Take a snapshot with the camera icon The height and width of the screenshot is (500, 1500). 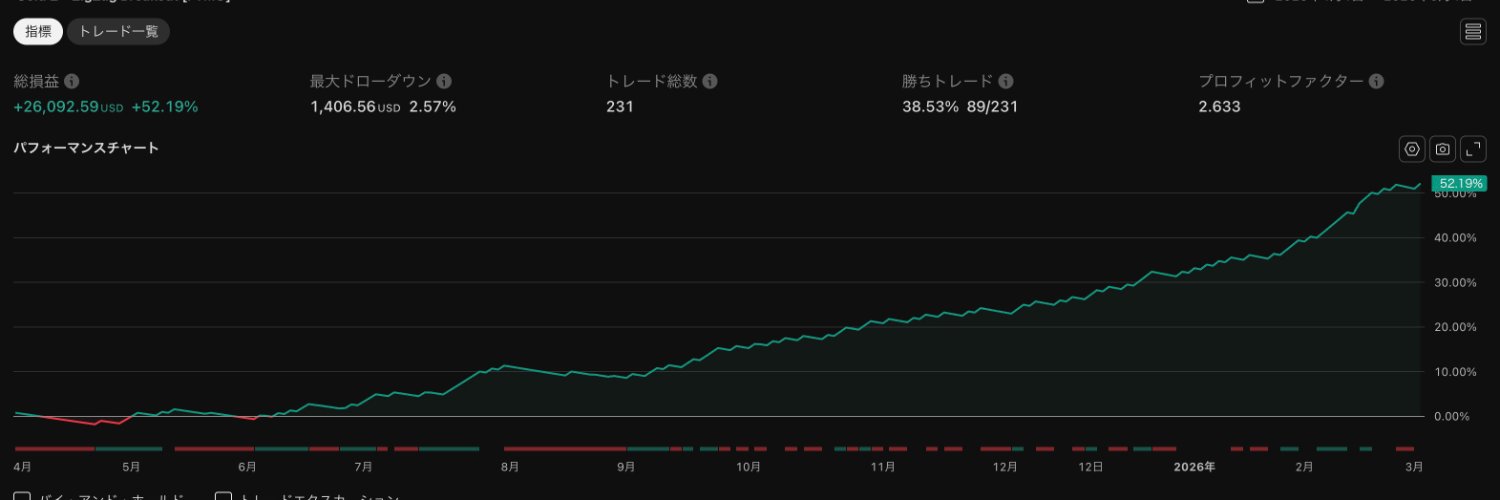tap(1442, 149)
